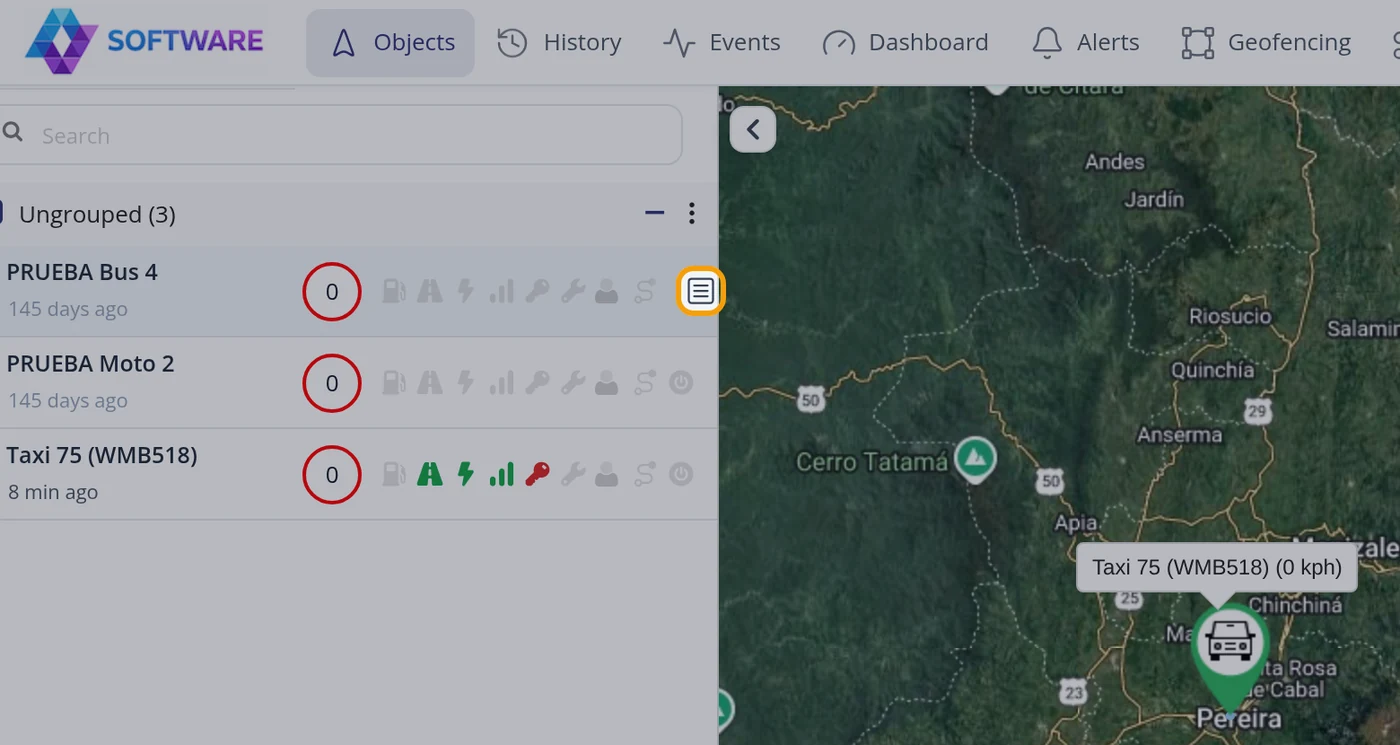Click the green signal bars for Taxi 75
Viewport: 1400px width, 745px height.
(x=501, y=474)
